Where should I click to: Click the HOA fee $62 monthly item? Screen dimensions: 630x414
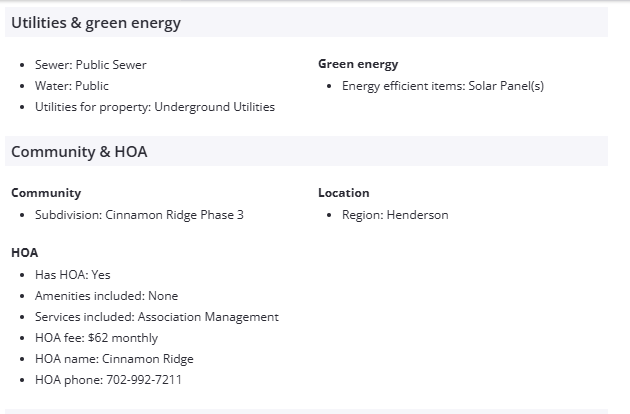[x=96, y=338]
